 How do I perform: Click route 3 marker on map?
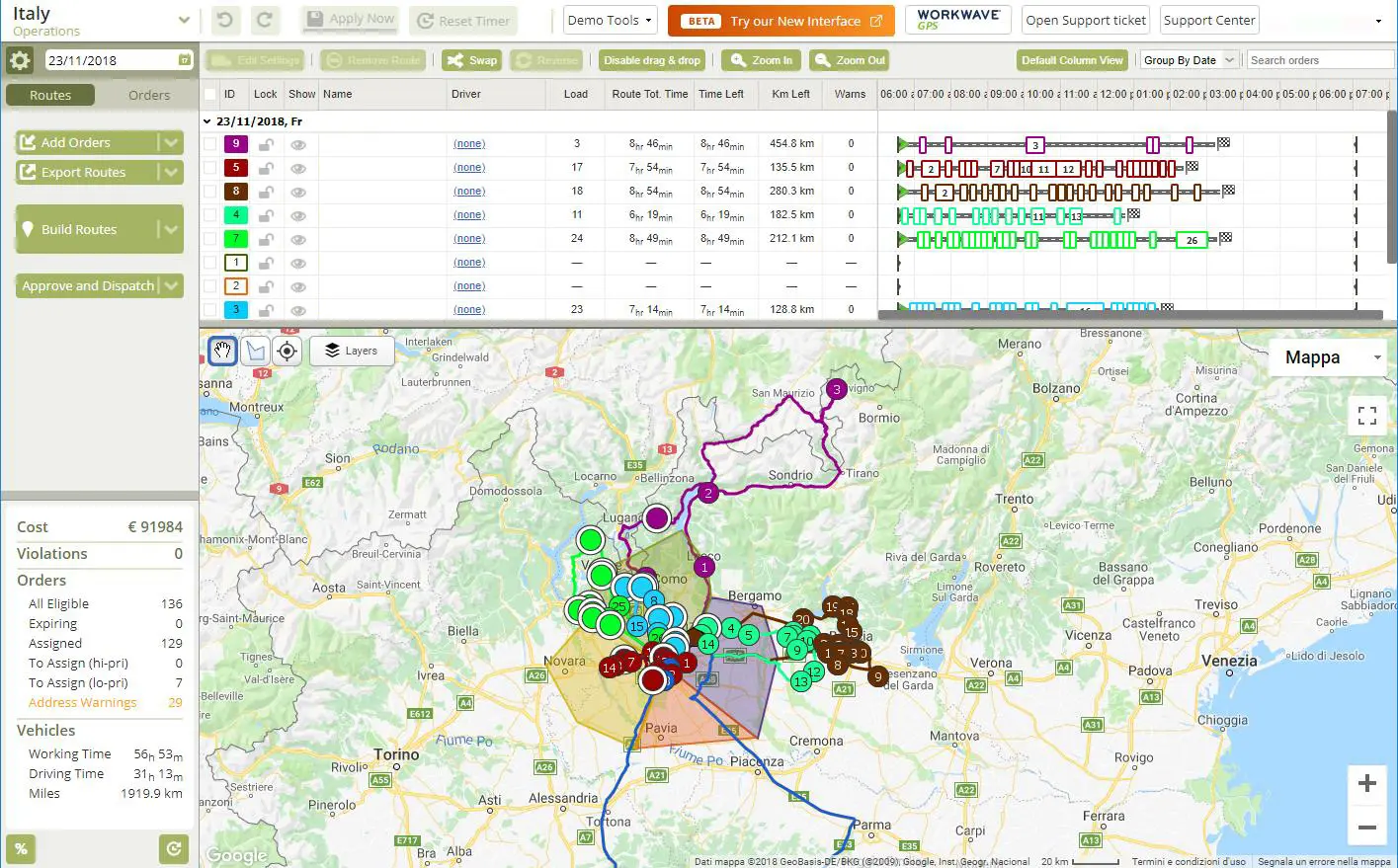tap(837, 389)
